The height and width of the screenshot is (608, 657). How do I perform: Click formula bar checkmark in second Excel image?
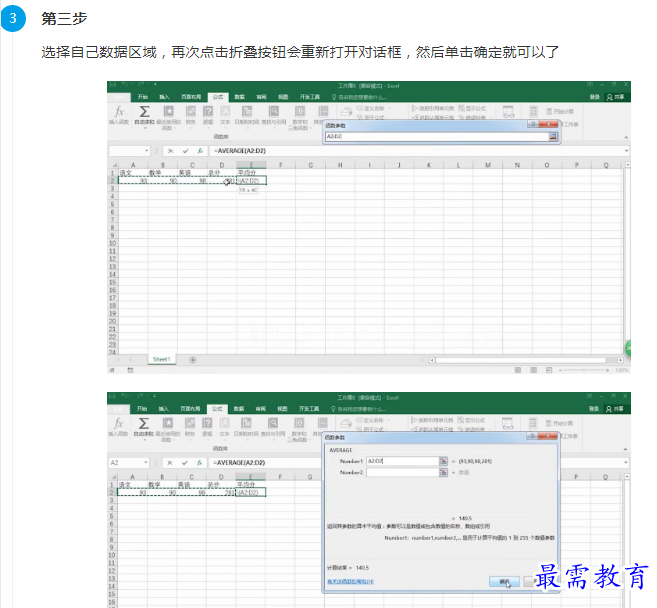[184, 463]
